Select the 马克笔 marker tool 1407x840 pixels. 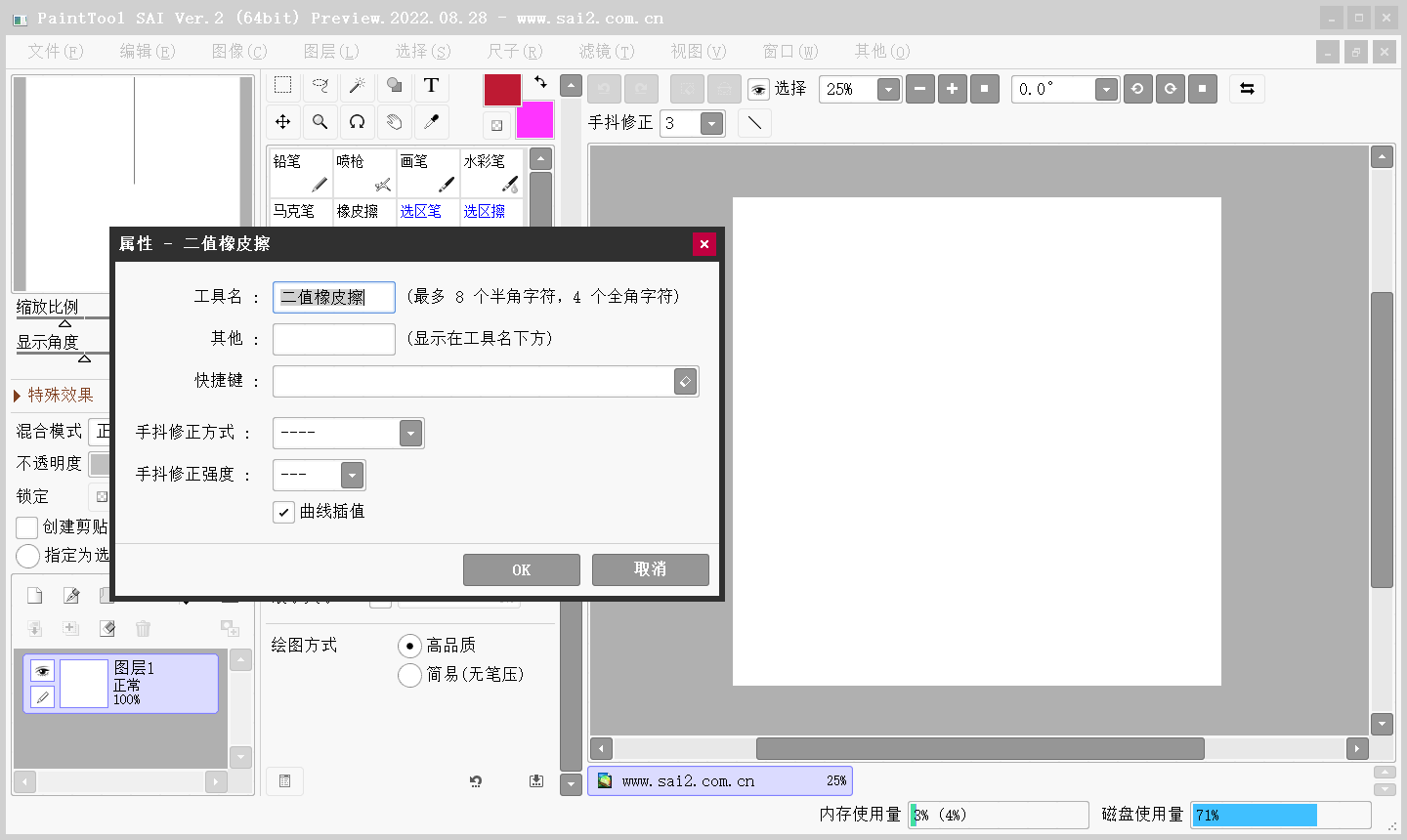pos(301,212)
